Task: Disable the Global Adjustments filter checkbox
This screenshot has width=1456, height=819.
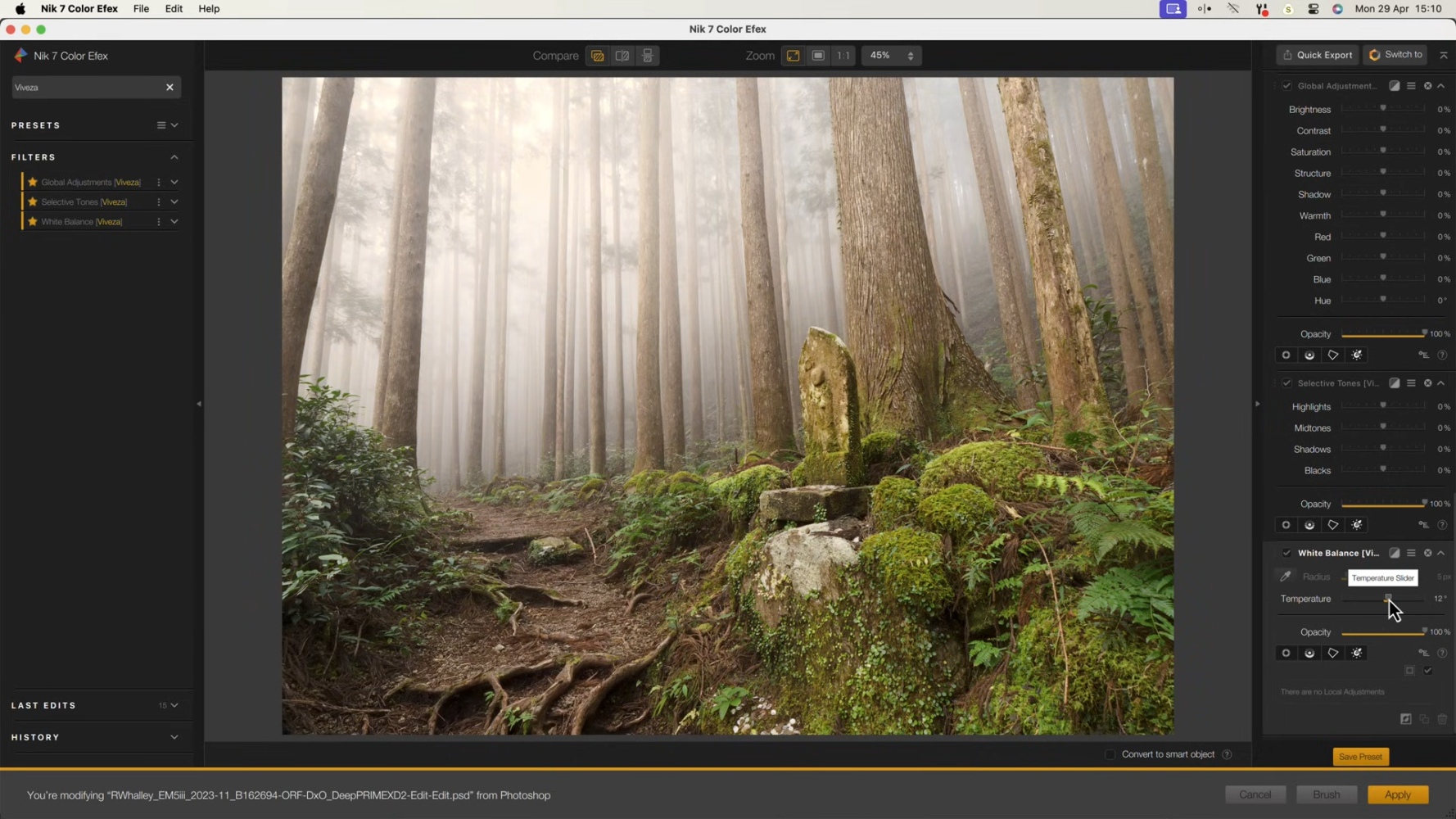Action: [x=1286, y=86]
